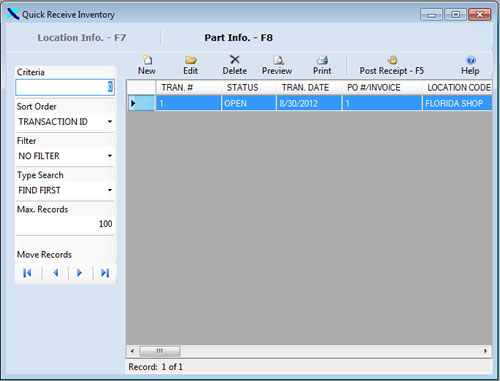Expand the Type Search FIND FIRST dropdown
This screenshot has width=500, height=381.
pos(110,190)
